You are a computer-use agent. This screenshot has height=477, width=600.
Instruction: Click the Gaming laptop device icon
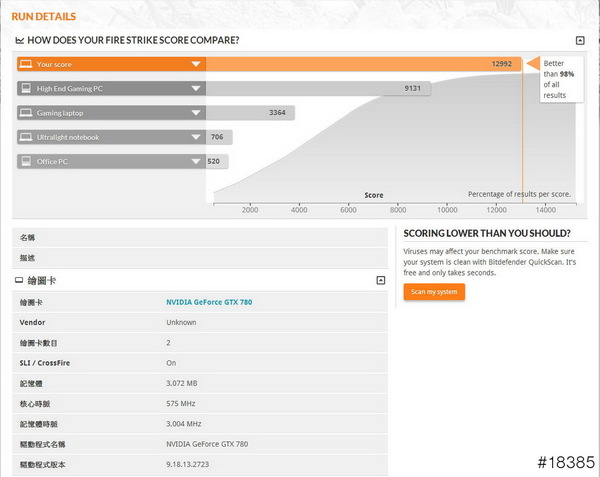tap(25, 112)
